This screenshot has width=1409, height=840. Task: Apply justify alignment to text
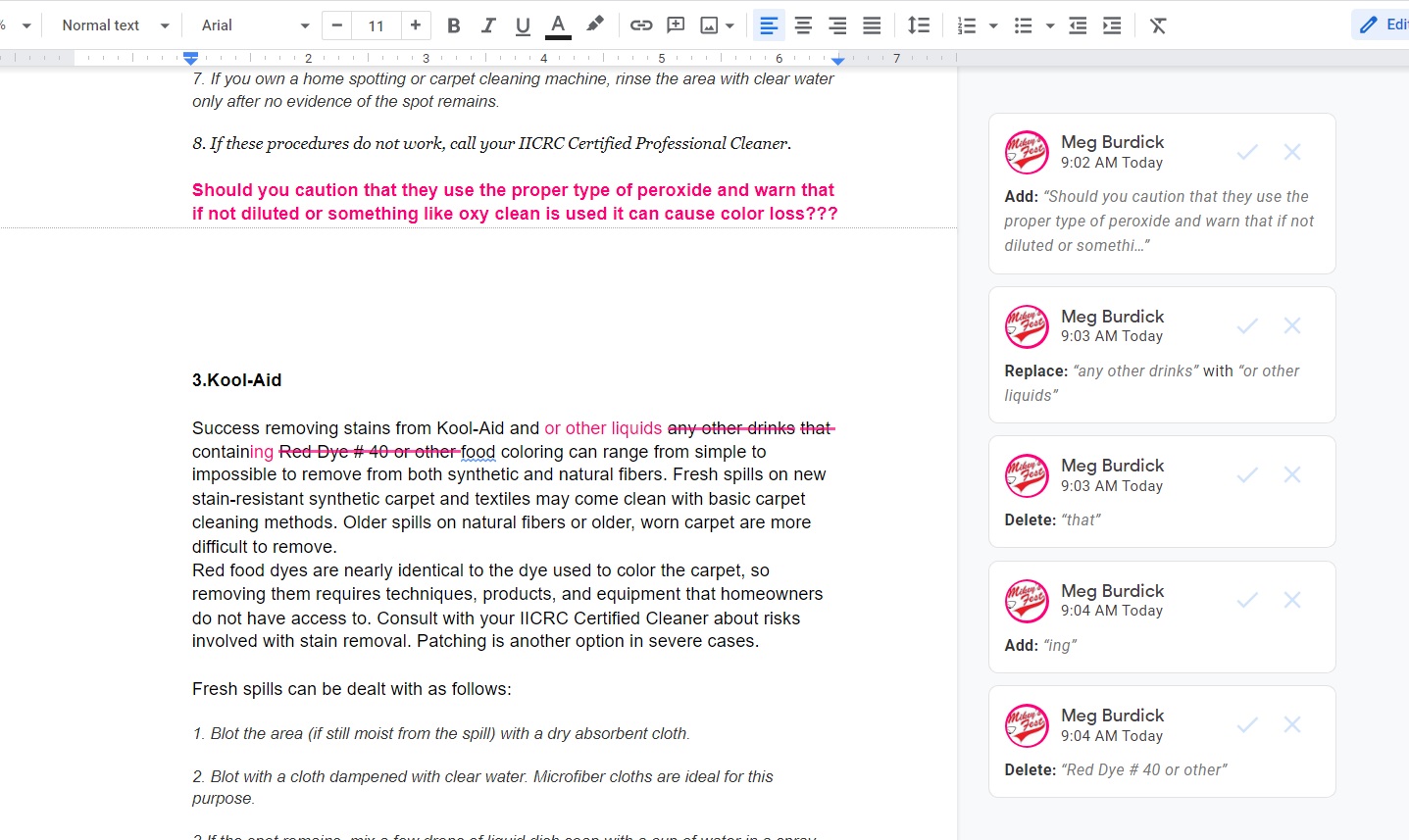tap(872, 25)
